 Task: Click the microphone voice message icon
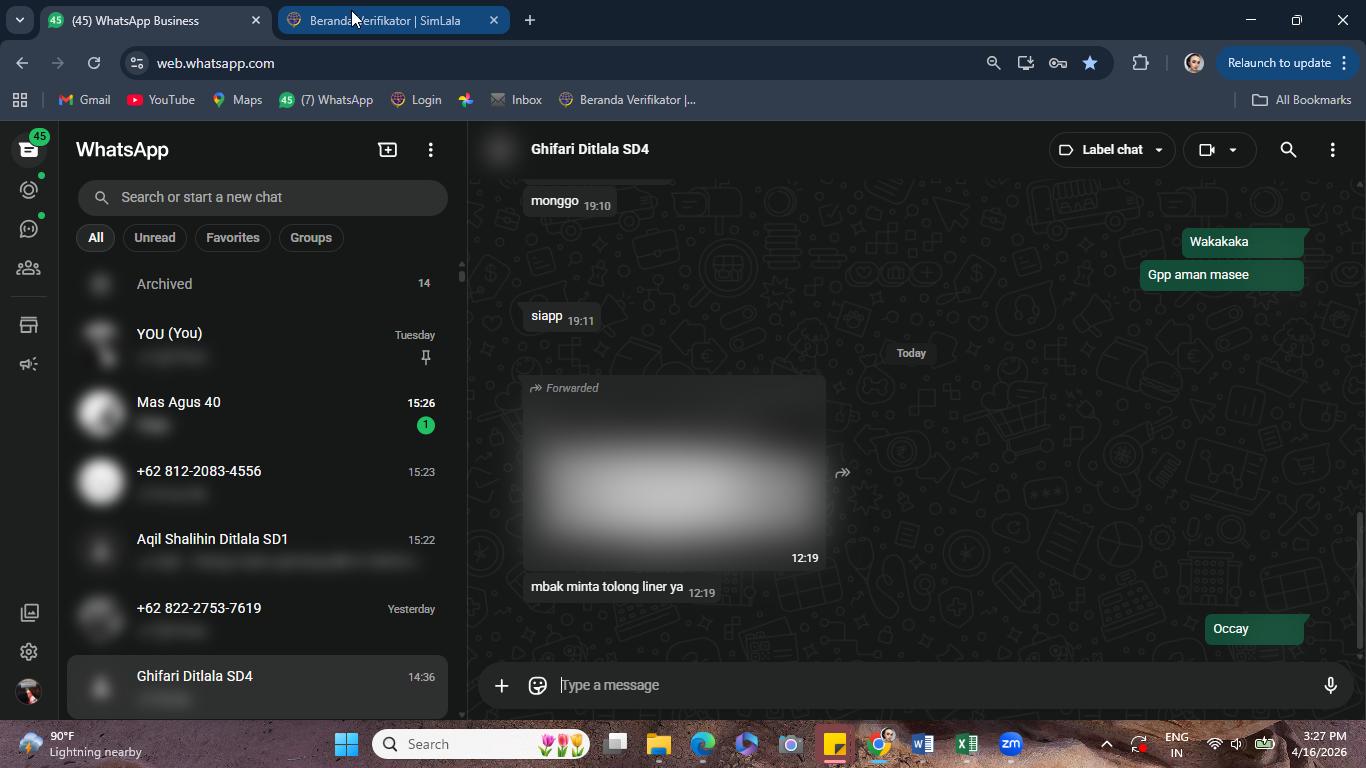[x=1330, y=685]
